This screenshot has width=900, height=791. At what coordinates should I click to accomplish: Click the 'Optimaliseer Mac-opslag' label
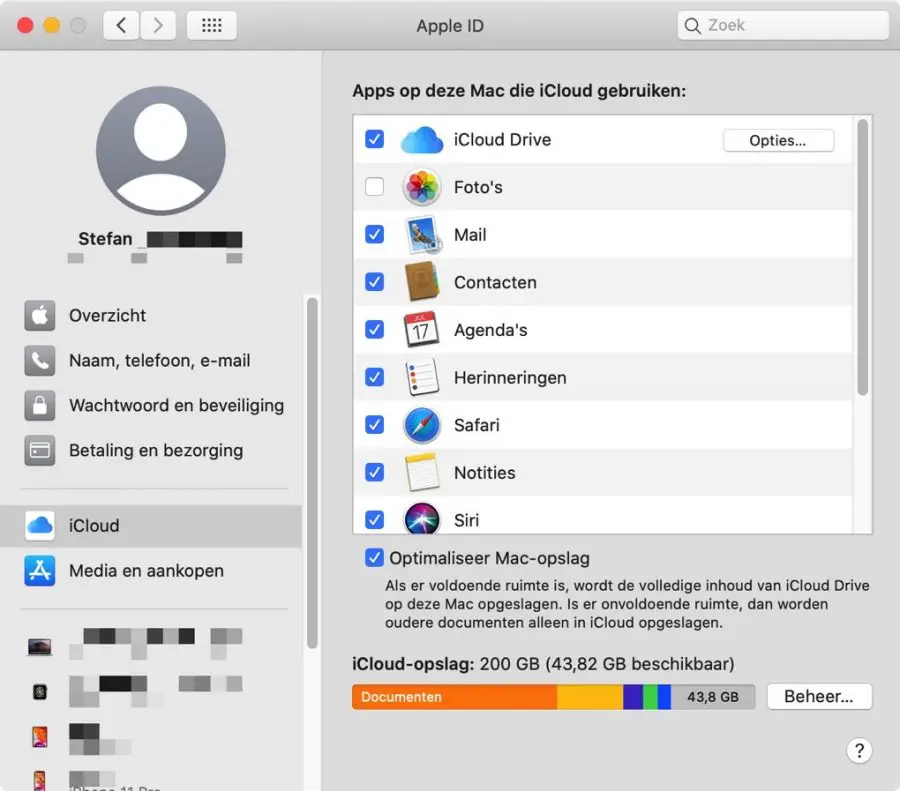click(x=489, y=558)
